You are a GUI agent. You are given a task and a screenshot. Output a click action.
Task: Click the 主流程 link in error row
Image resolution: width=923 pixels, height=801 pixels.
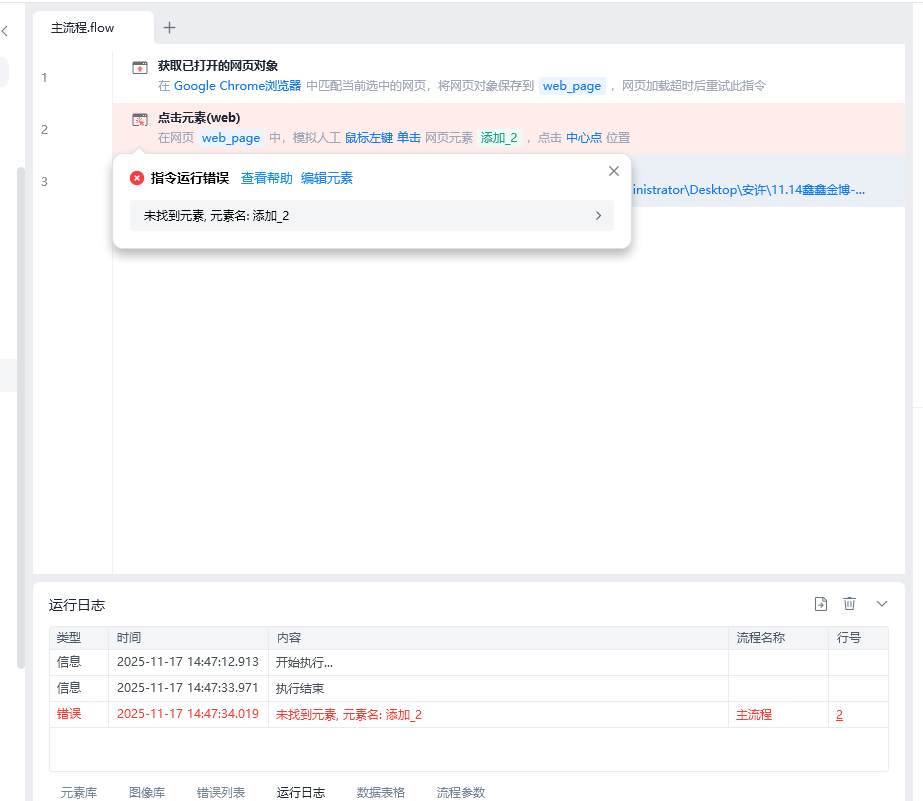tap(753, 715)
